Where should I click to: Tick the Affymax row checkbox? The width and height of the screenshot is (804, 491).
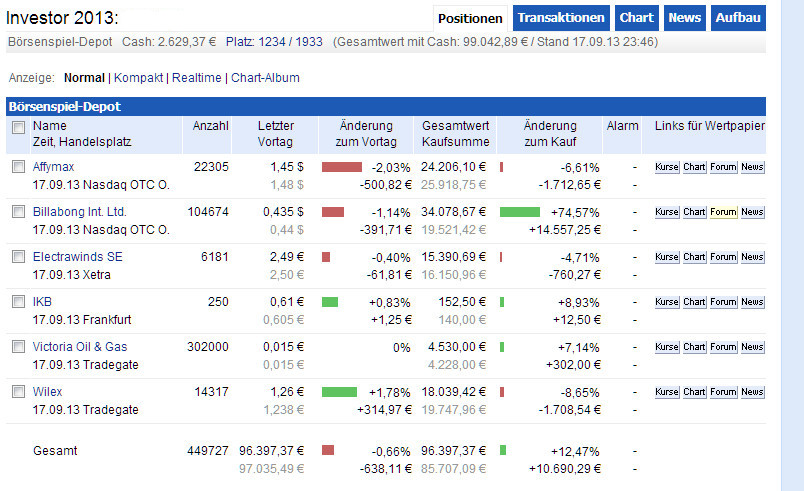(x=18, y=167)
